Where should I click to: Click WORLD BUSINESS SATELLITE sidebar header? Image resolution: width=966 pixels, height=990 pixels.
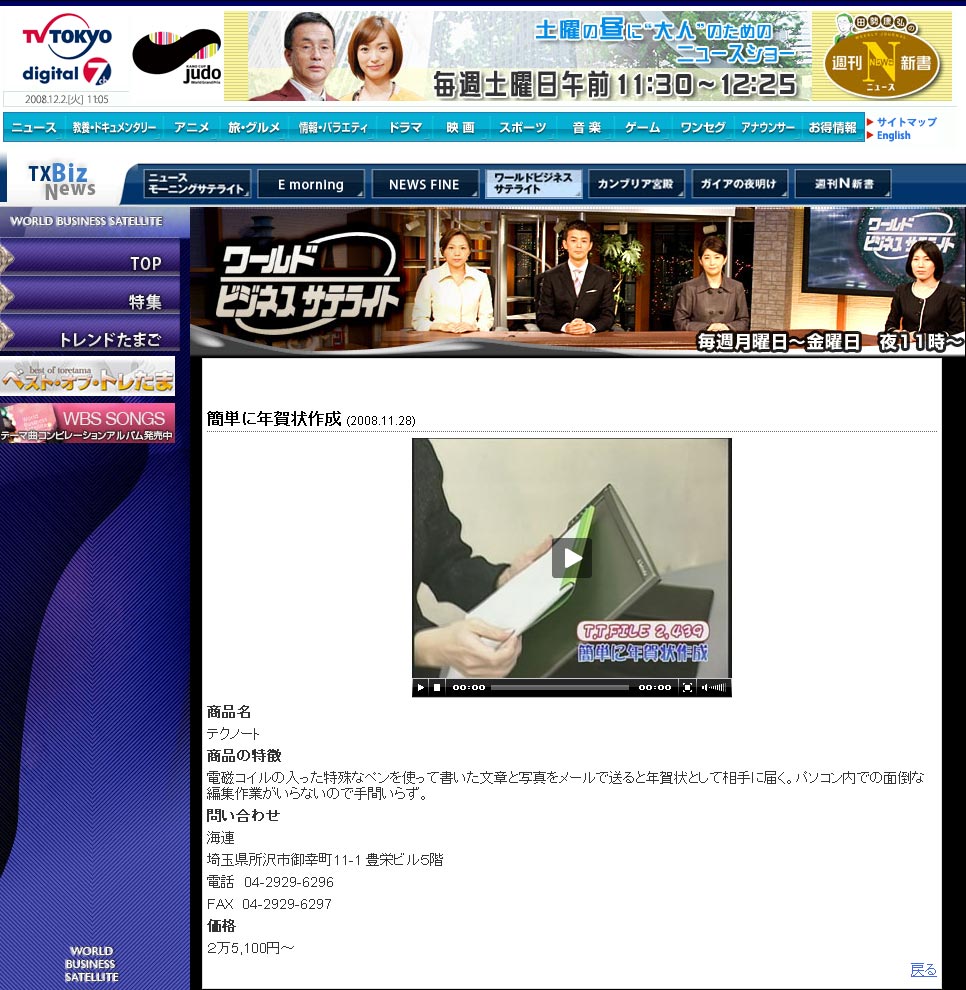tap(86, 221)
